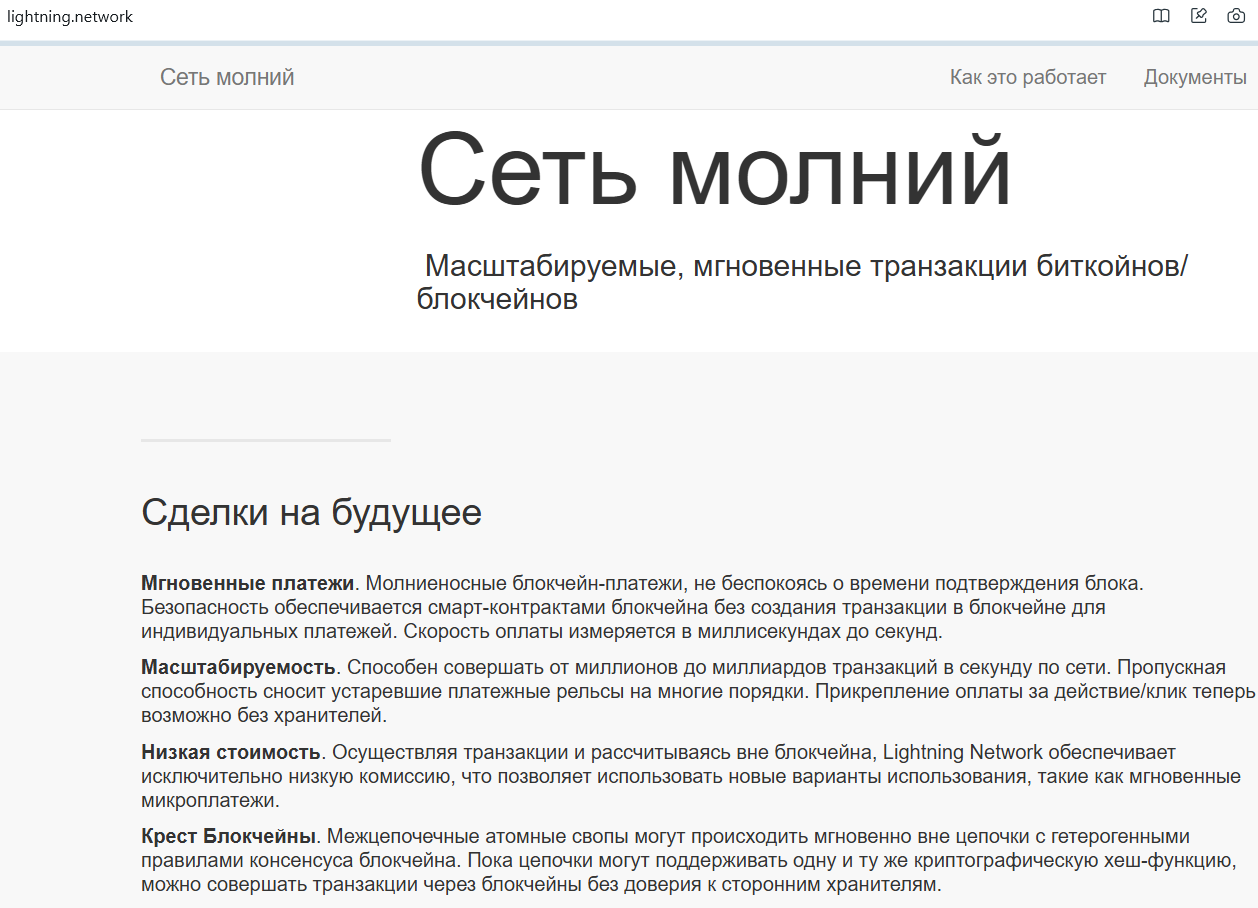Click the subtitle about scalable bitcoin transactions

[x=802, y=282]
